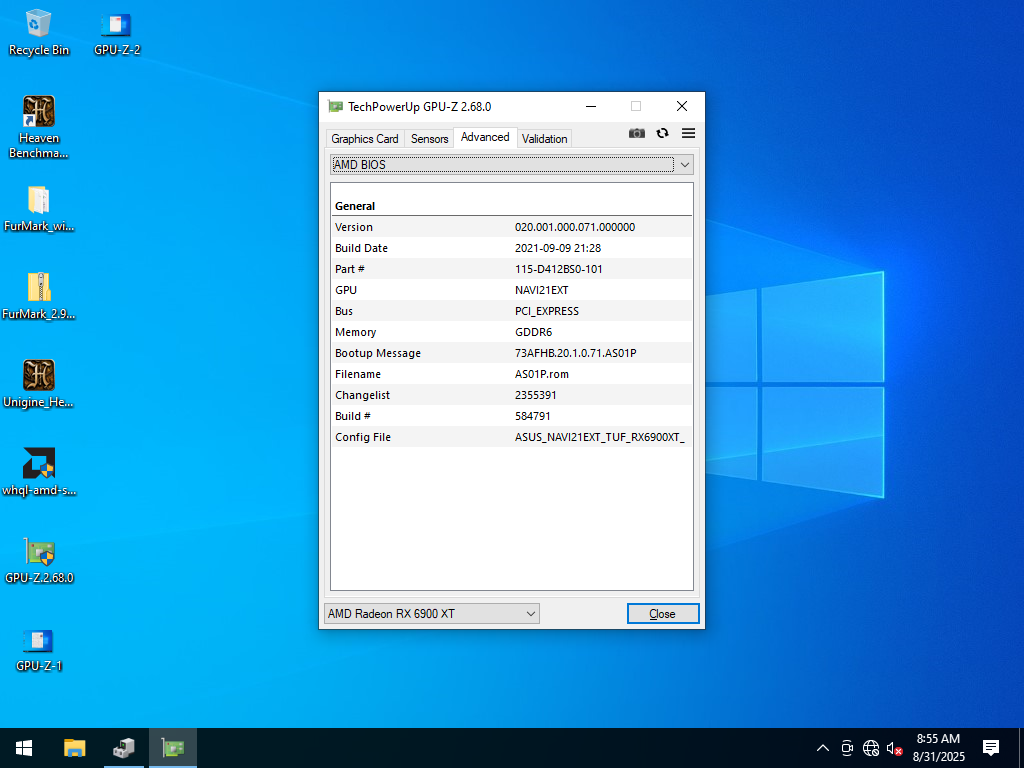1024x768 pixels.
Task: Switch to the Graphics Card tab
Action: (x=364, y=138)
